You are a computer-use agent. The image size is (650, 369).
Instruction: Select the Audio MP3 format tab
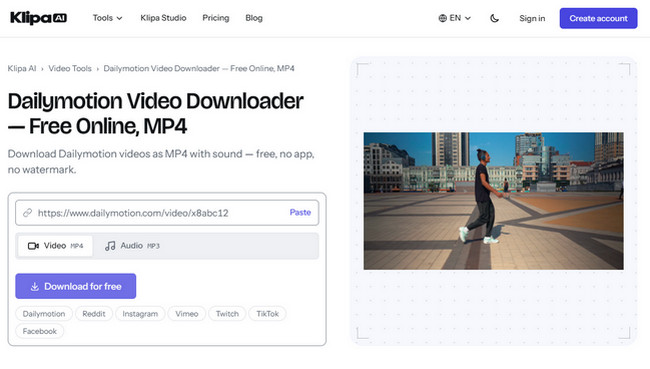[132, 246]
